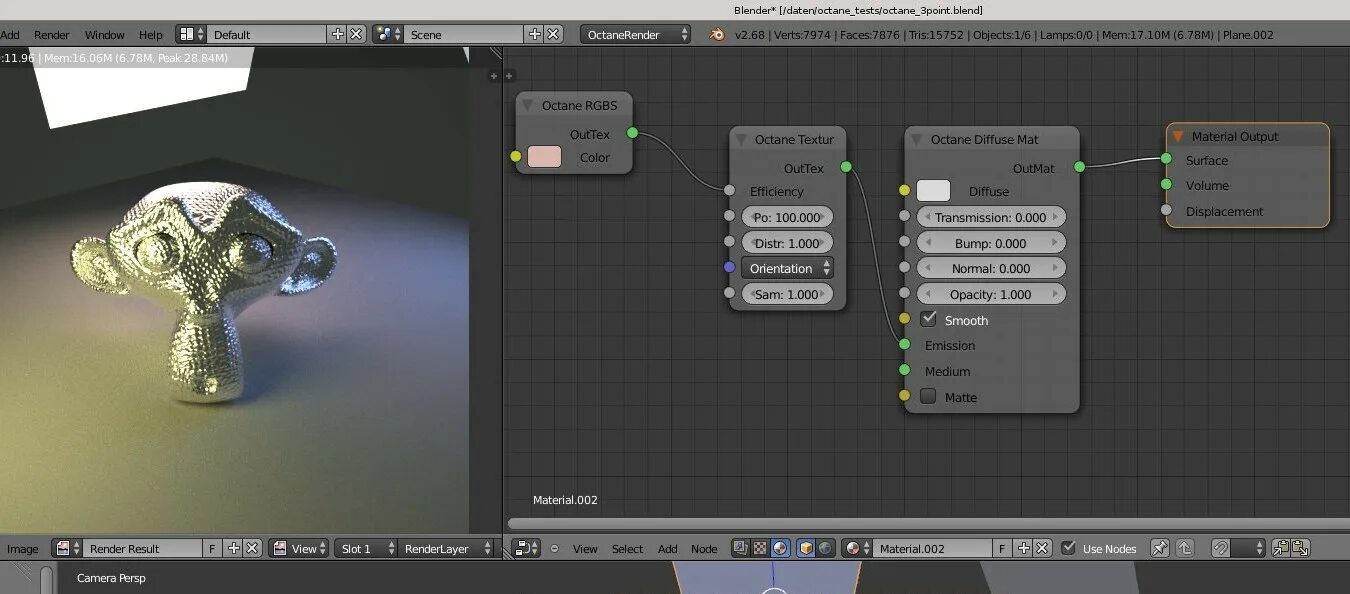Open the Orientation dropdown in Octane Textur
Image resolution: width=1350 pixels, height=594 pixels.
(x=787, y=268)
